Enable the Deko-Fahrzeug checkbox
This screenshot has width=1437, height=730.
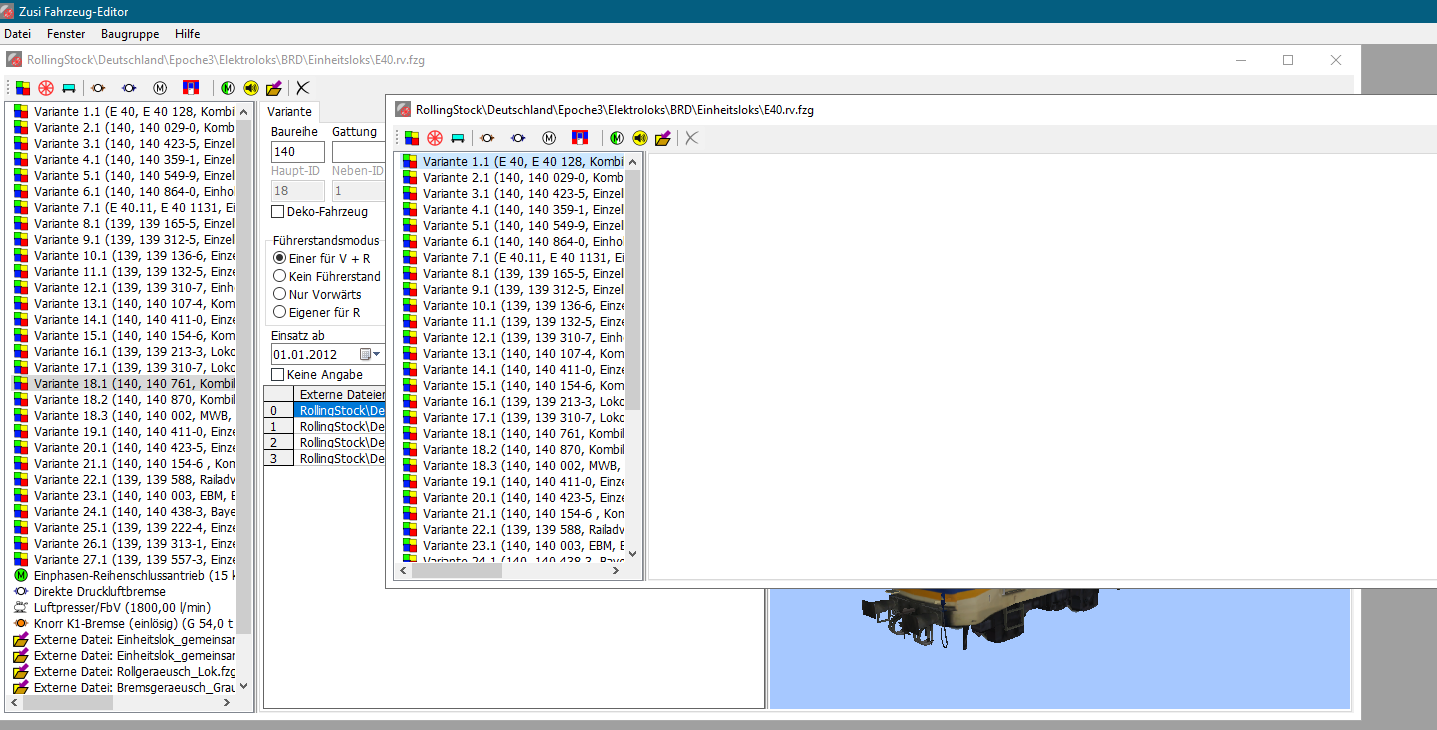(279, 212)
